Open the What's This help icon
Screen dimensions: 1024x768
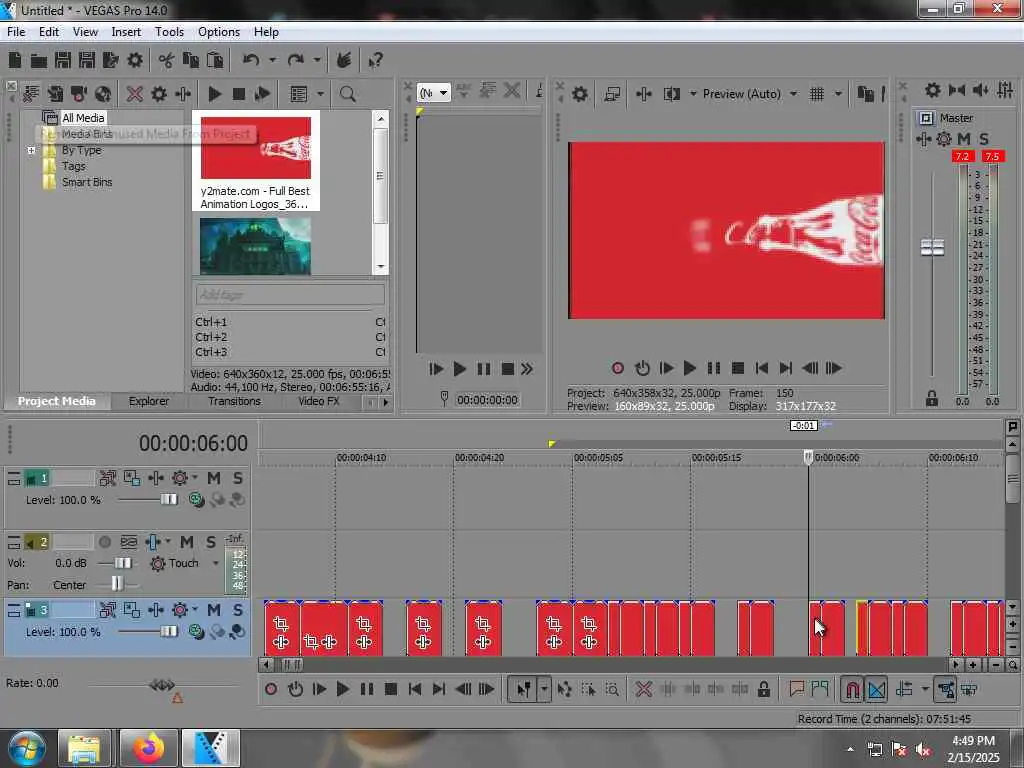point(375,61)
